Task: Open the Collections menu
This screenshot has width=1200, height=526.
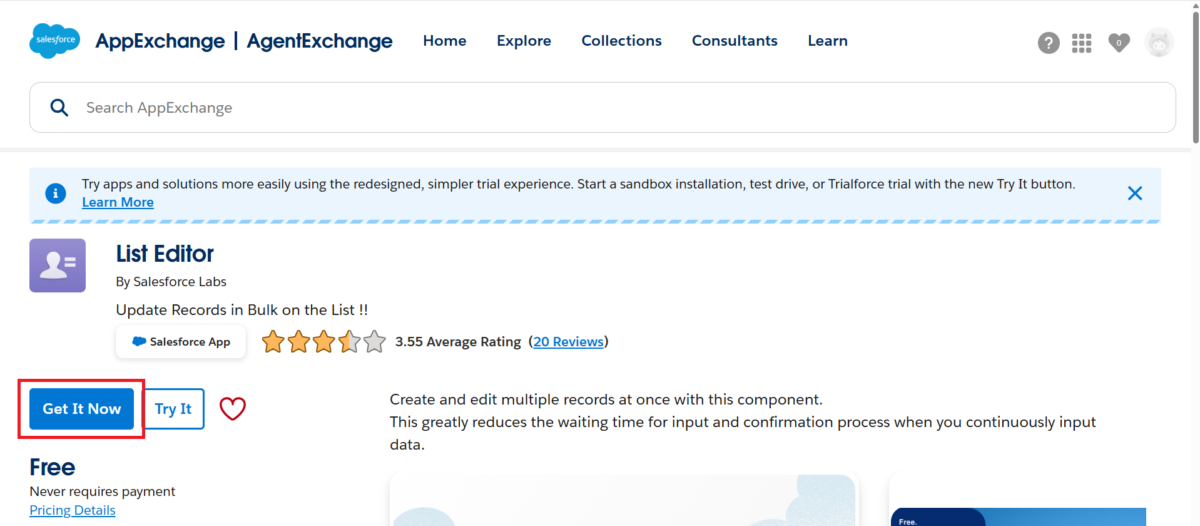Action: [622, 41]
